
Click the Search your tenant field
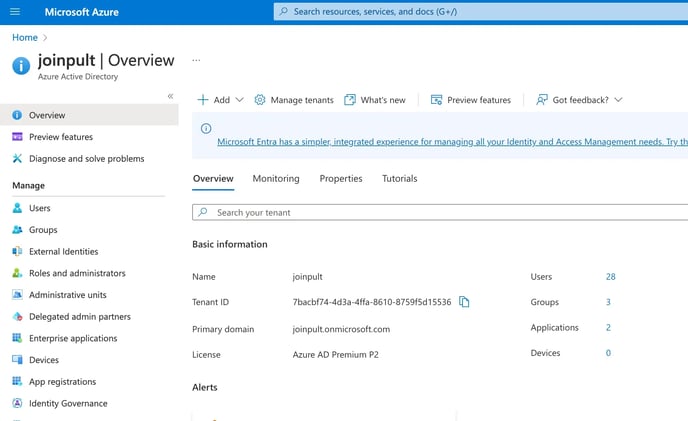point(440,213)
